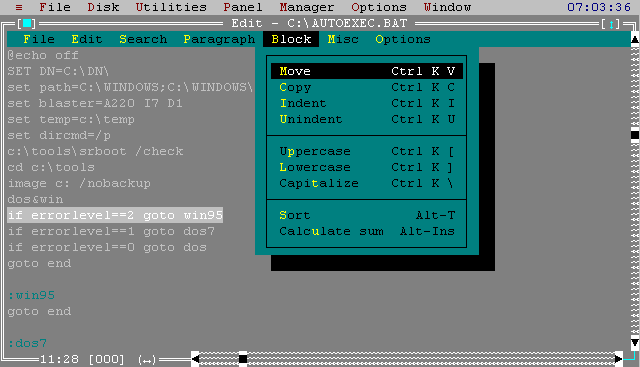Click the horizontal scrollbar thumb
This screenshot has height=367, width=640.
click(243, 359)
